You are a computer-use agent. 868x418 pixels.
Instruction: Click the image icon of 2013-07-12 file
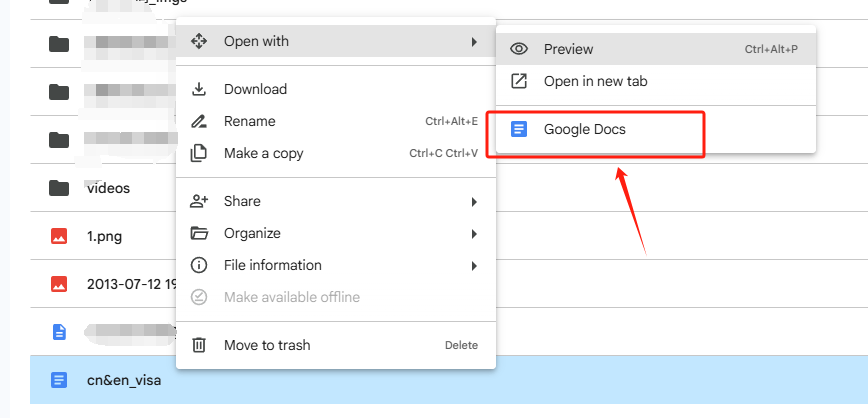[x=59, y=284]
